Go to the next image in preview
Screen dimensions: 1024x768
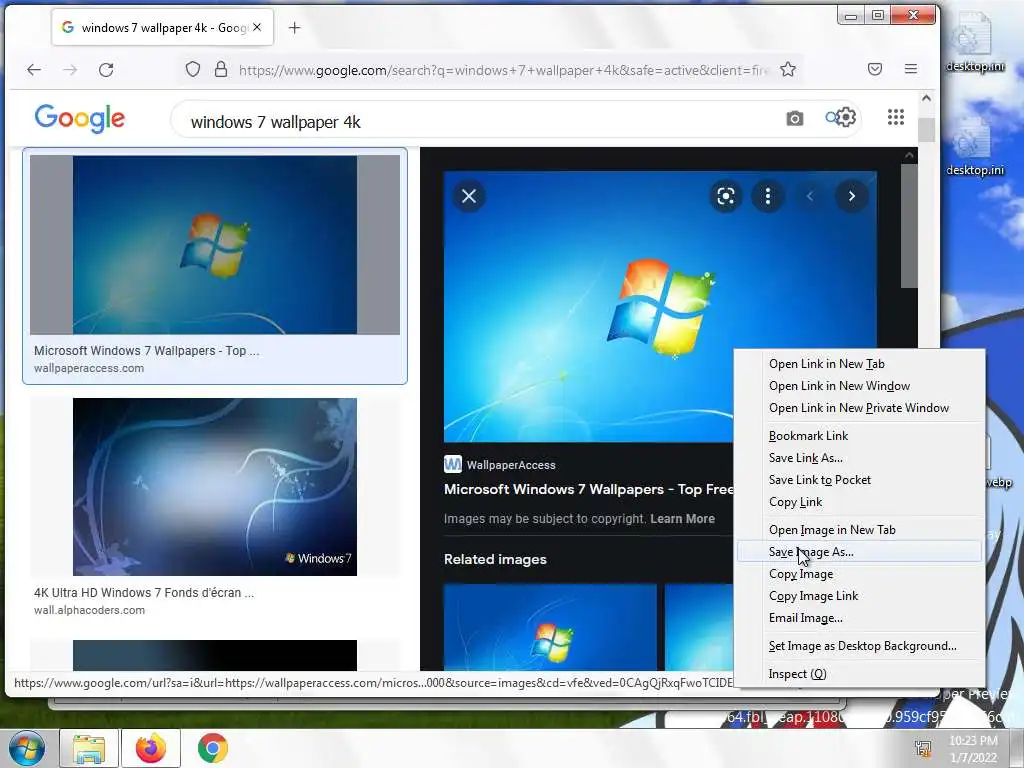pyautogui.click(x=852, y=196)
